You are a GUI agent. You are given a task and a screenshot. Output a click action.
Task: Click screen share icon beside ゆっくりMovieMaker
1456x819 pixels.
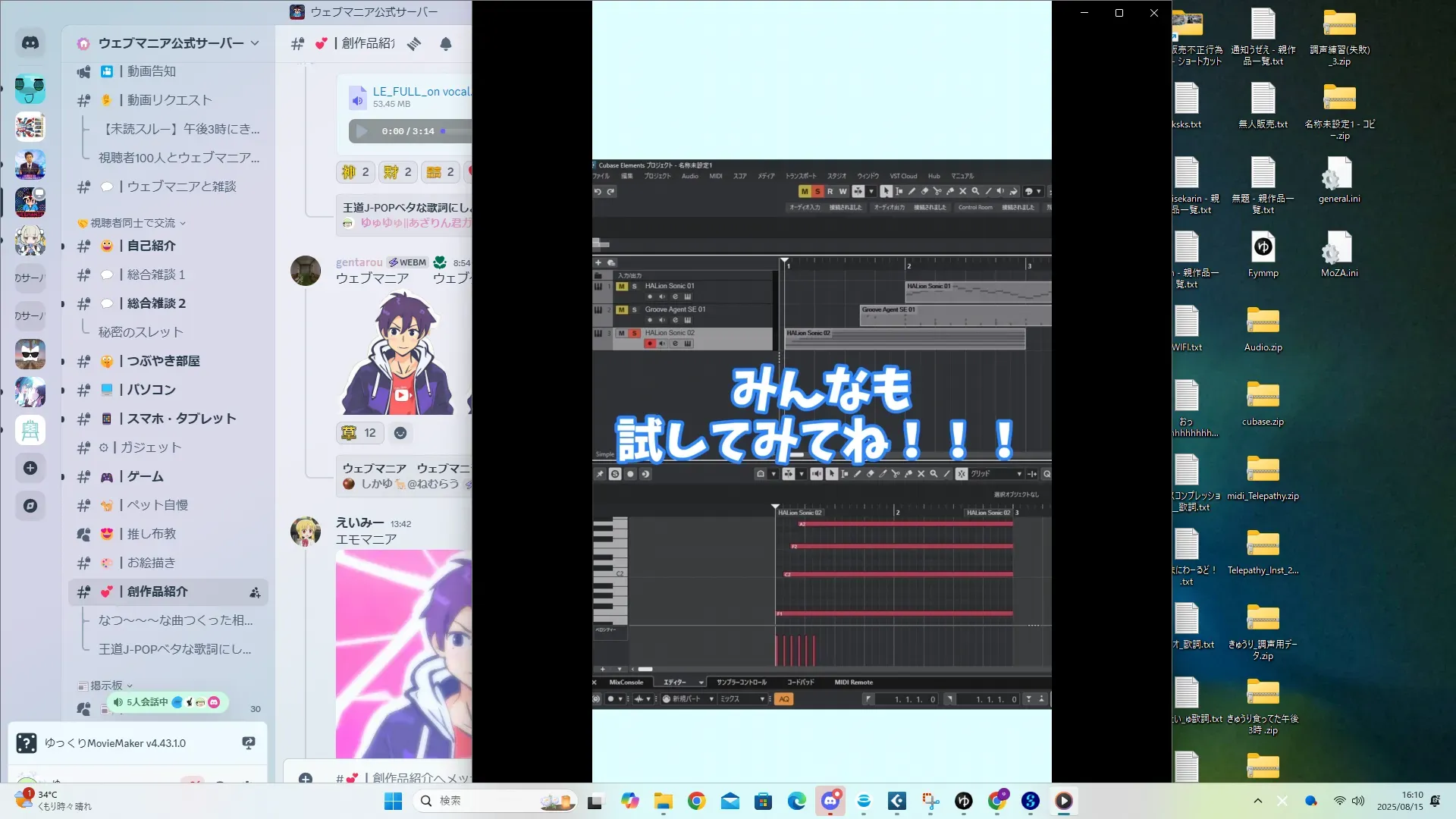coord(248,743)
